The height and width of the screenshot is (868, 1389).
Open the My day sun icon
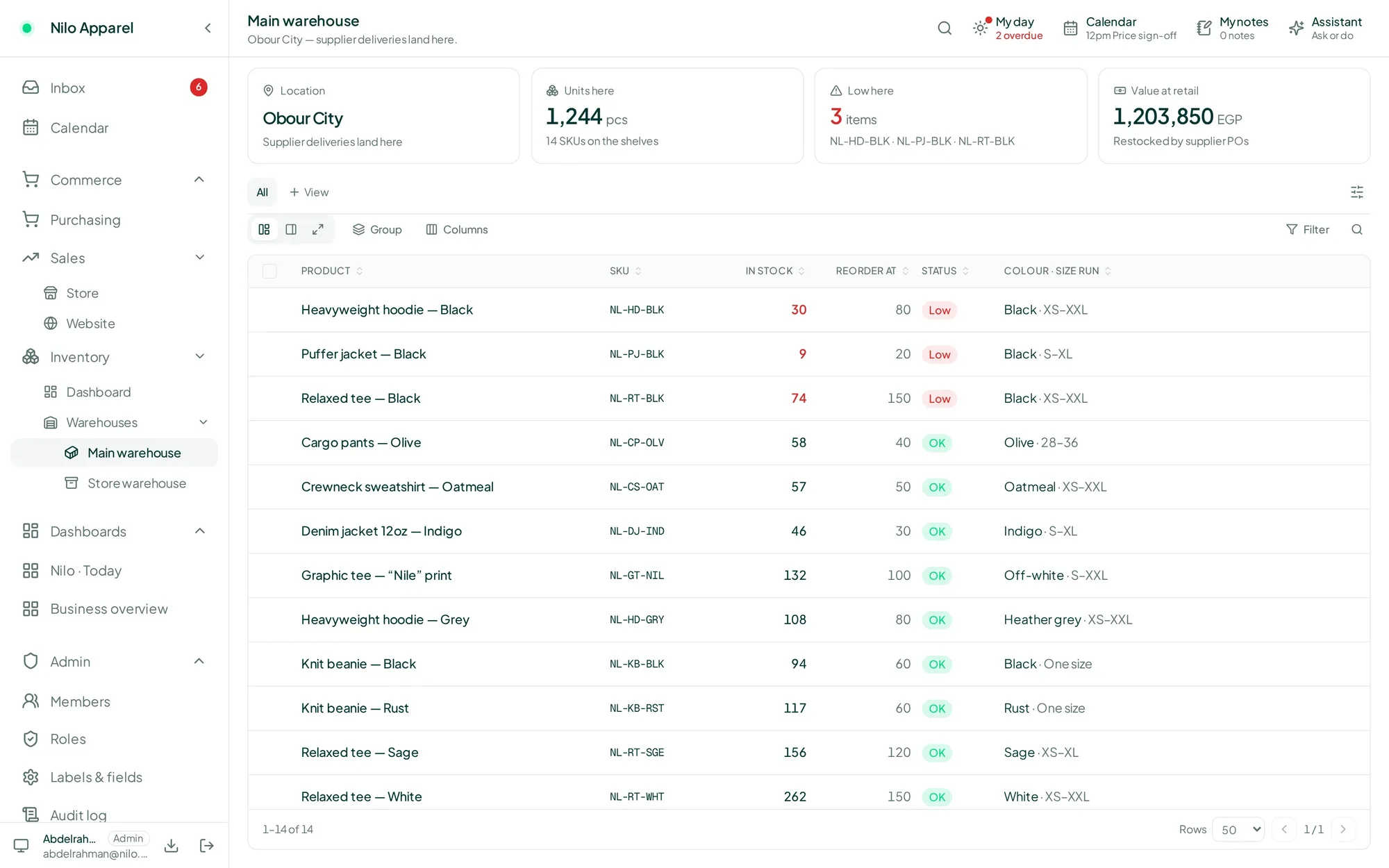coord(980,28)
